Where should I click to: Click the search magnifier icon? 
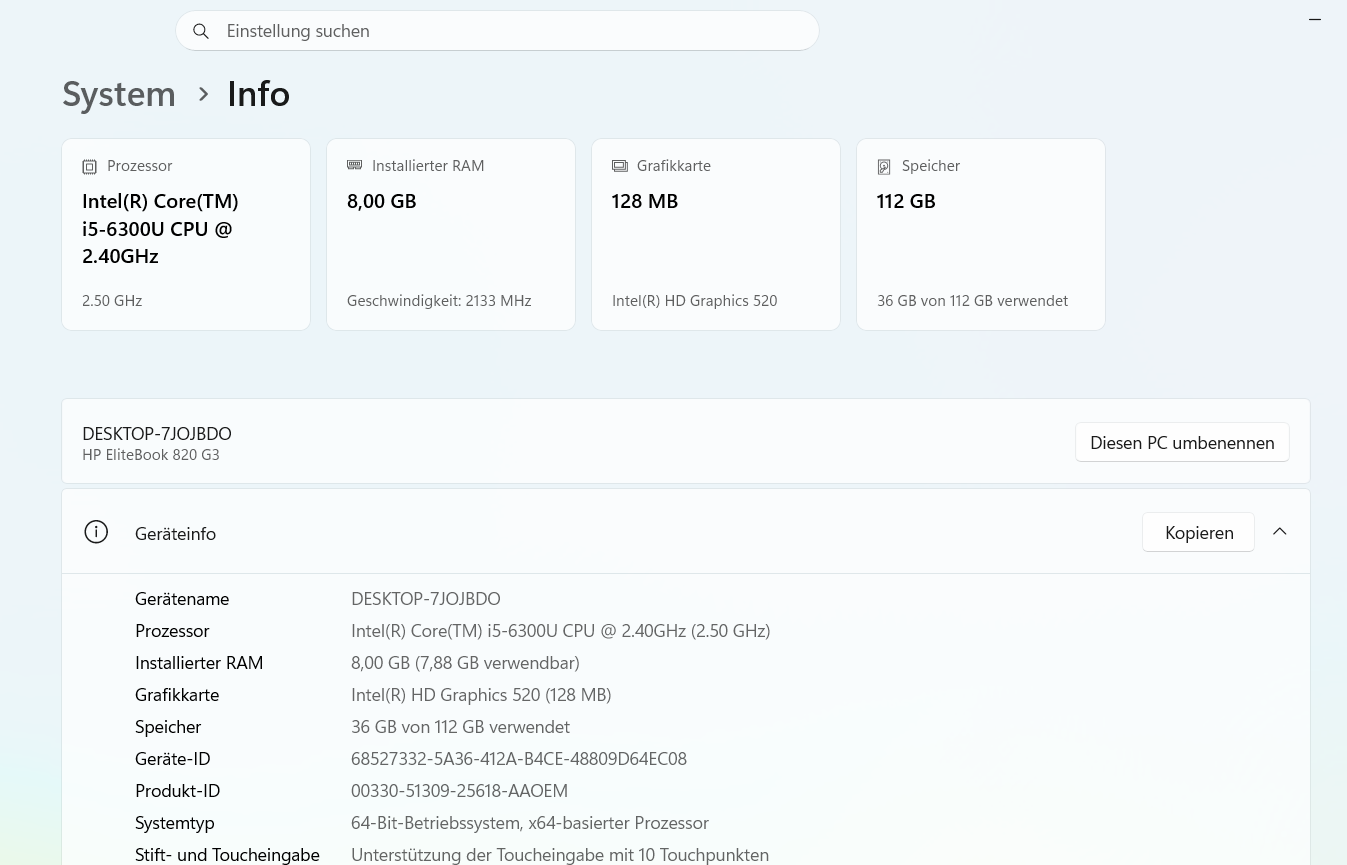click(201, 32)
